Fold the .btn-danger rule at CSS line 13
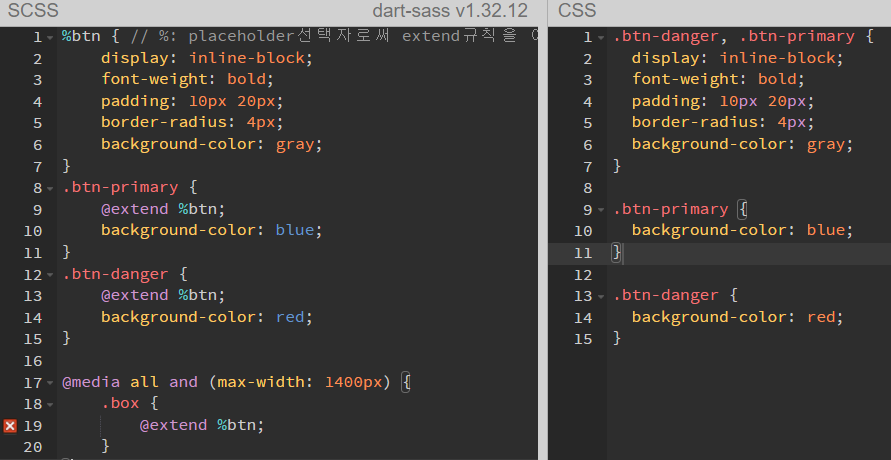 [x=601, y=296]
